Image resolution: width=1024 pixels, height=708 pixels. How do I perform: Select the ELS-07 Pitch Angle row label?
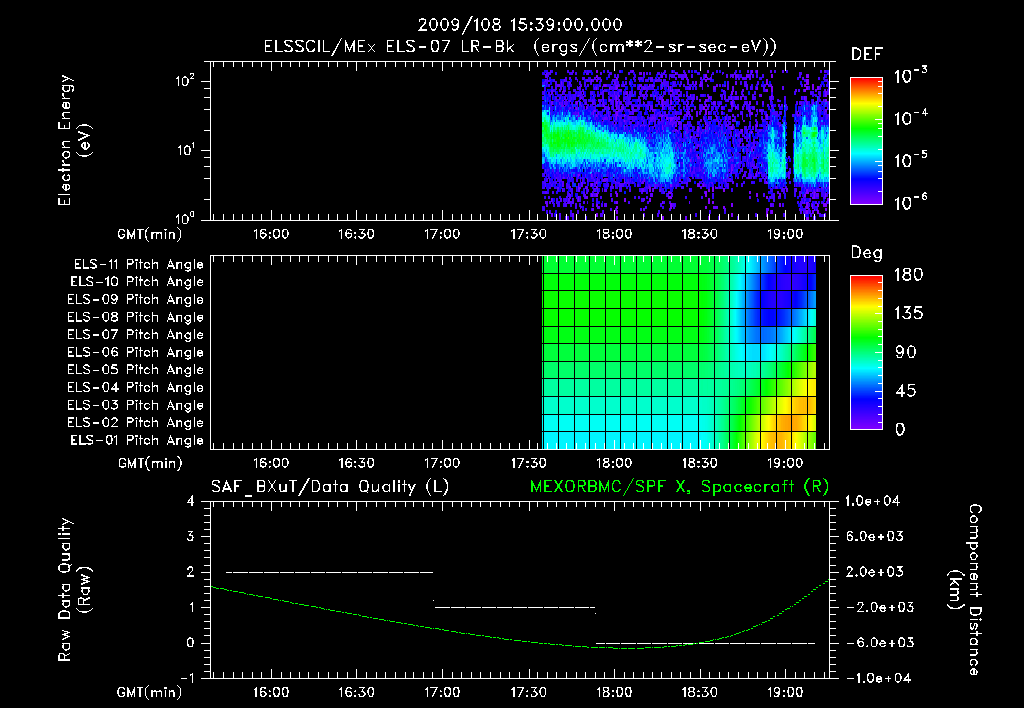pyautogui.click(x=135, y=334)
